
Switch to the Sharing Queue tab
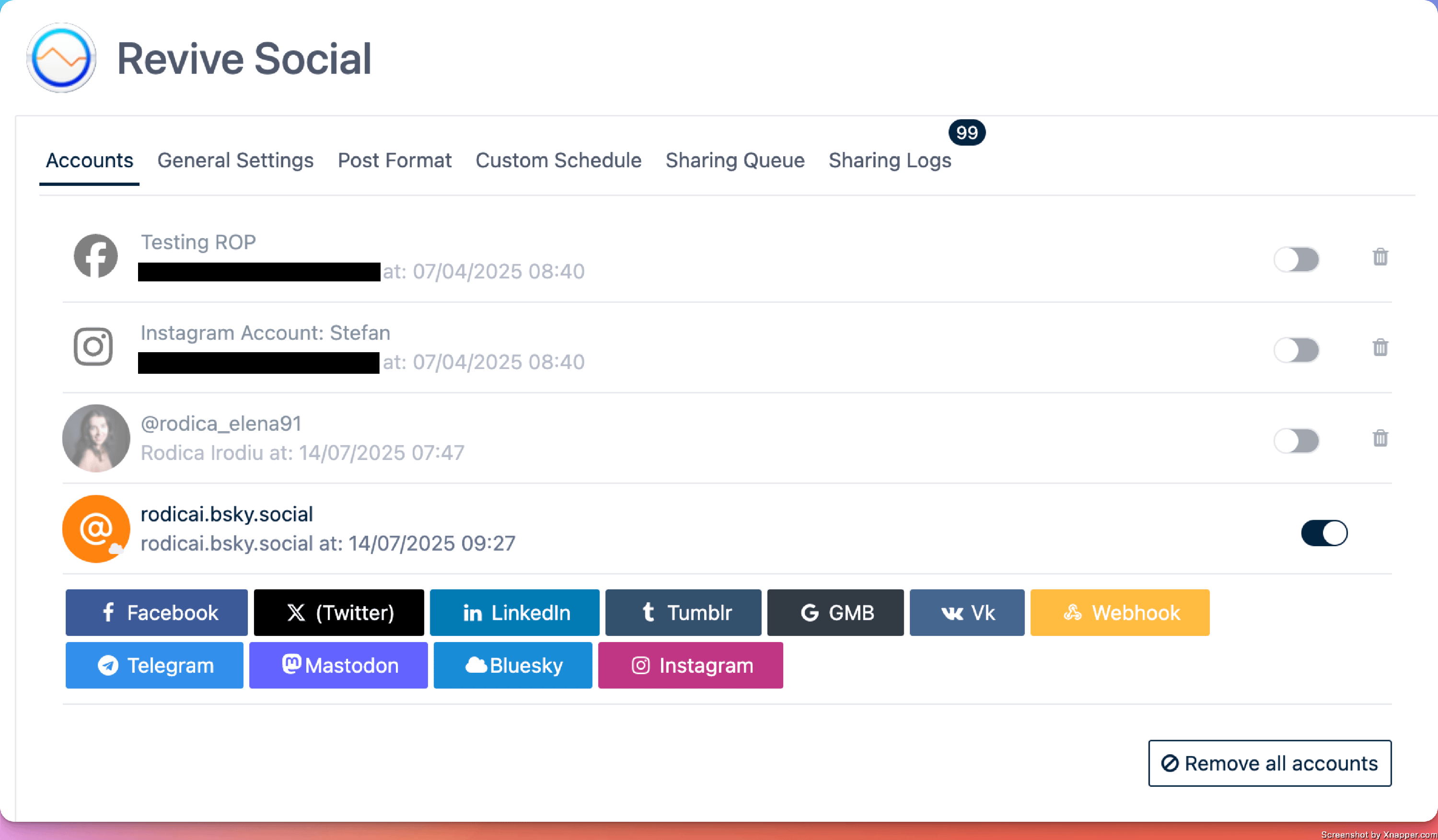click(x=734, y=160)
